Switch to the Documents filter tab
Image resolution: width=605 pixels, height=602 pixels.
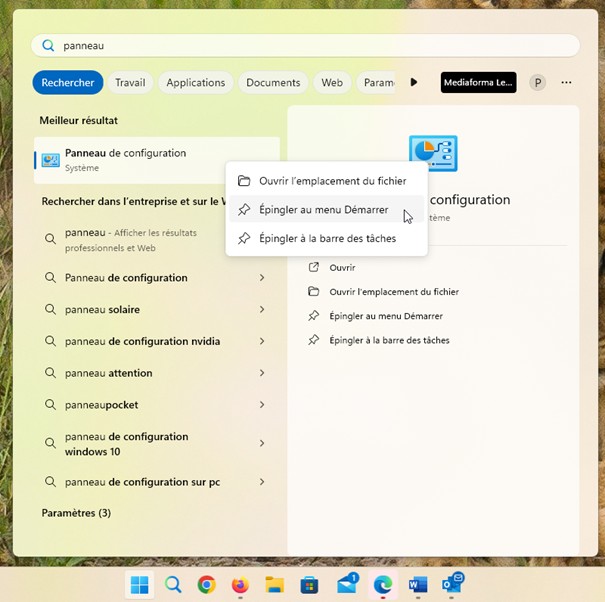coord(273,82)
